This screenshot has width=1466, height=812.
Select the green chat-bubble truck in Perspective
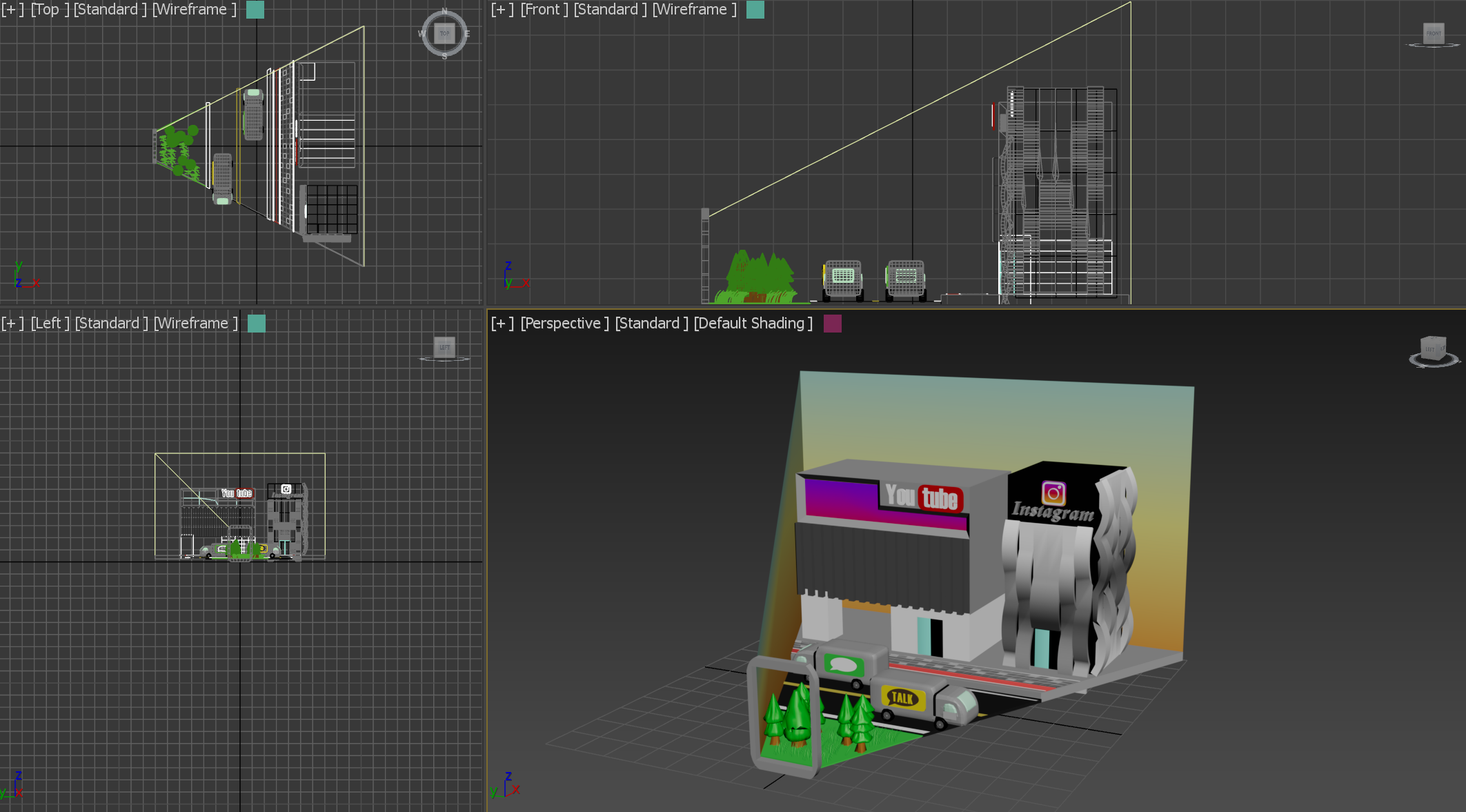840,664
